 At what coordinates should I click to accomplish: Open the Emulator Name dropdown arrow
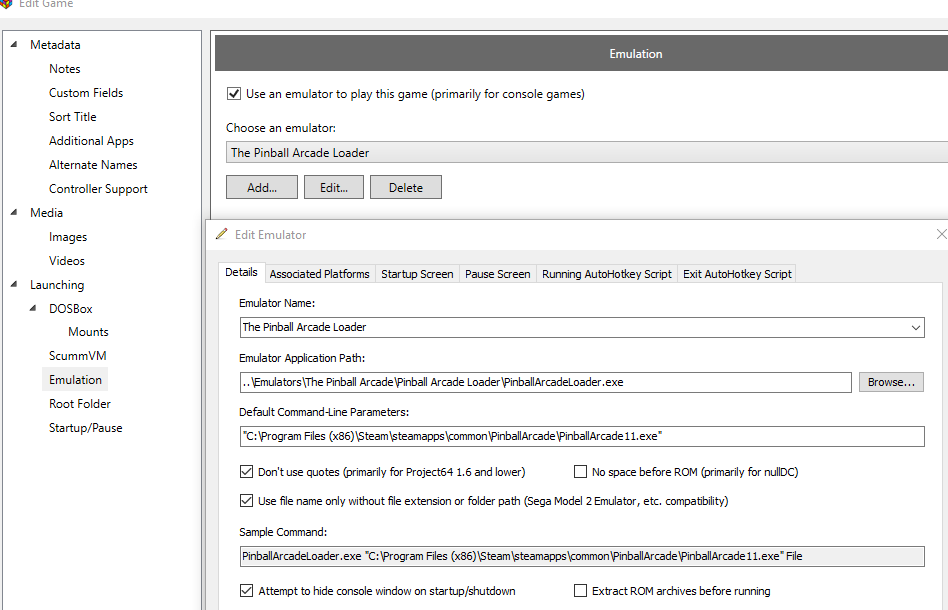pos(915,328)
